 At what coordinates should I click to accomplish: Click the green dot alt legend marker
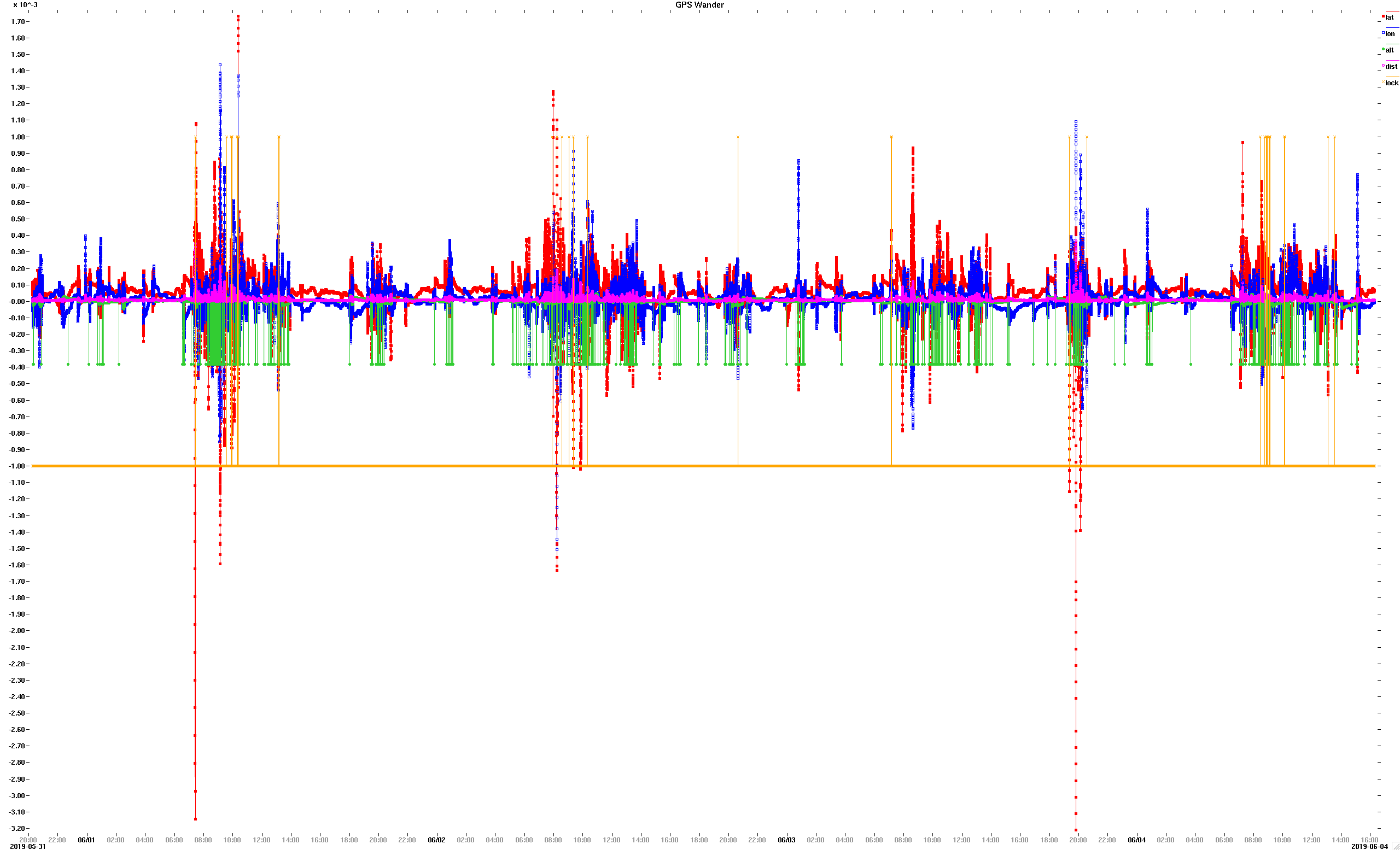(x=1384, y=49)
